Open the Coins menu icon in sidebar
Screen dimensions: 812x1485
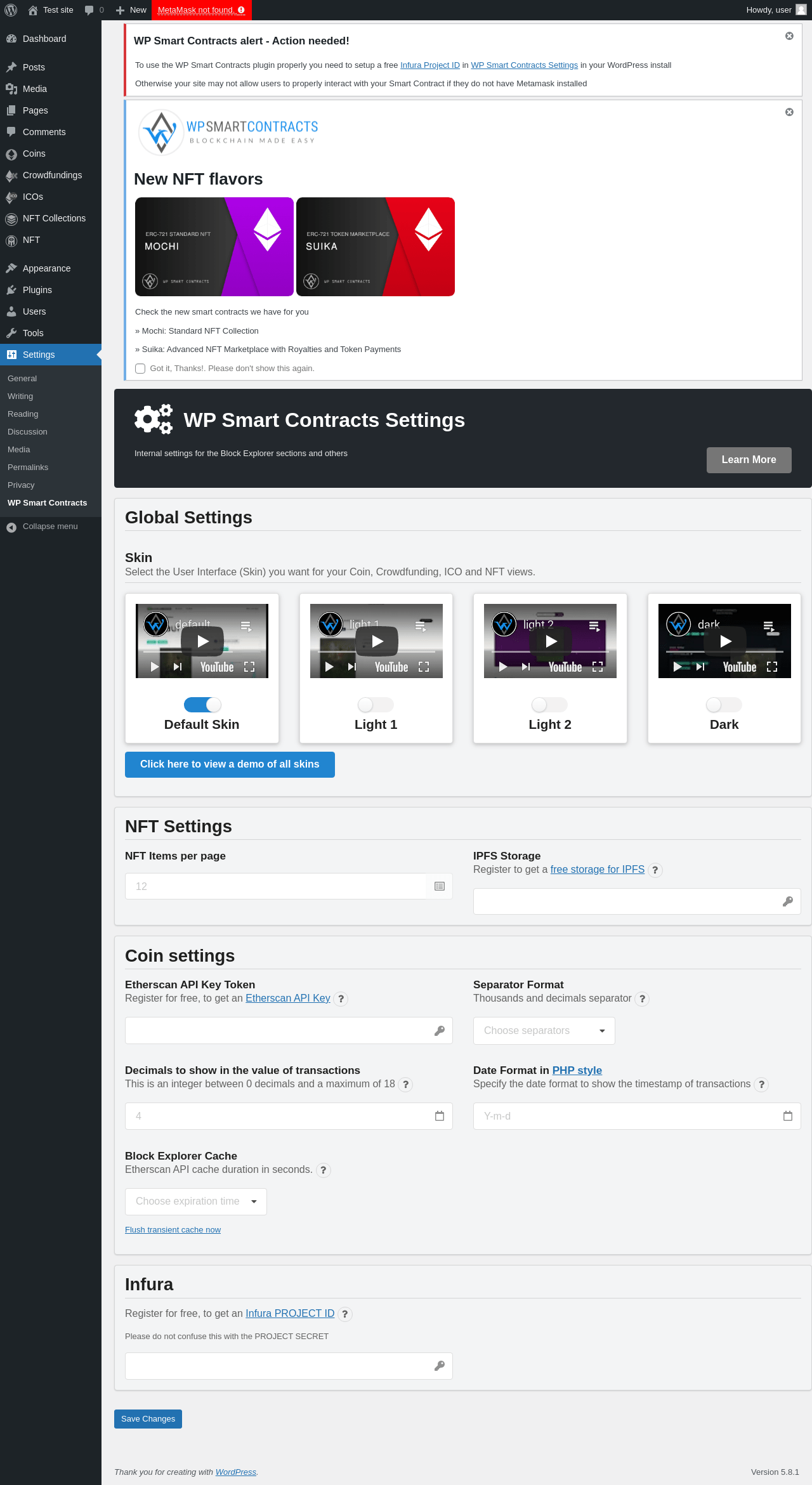click(x=11, y=154)
